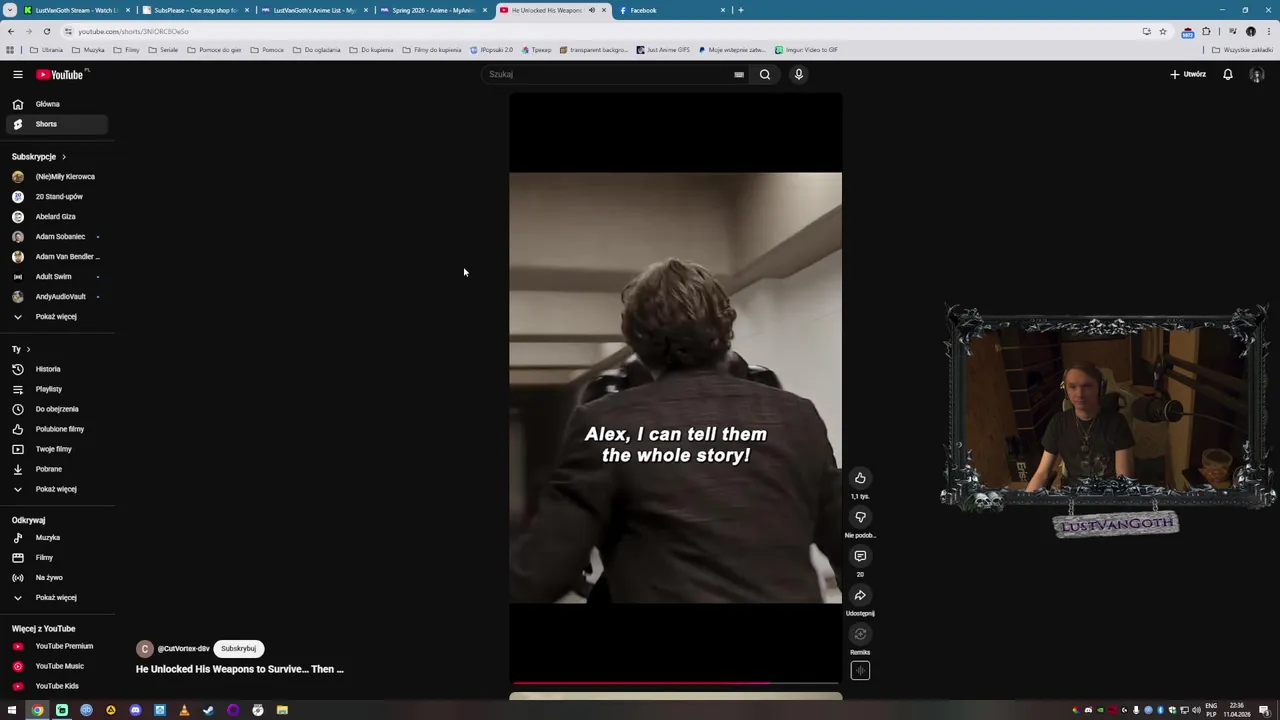
Task: Expand Pokaż więcej under the Ty section
Action: click(x=58, y=489)
